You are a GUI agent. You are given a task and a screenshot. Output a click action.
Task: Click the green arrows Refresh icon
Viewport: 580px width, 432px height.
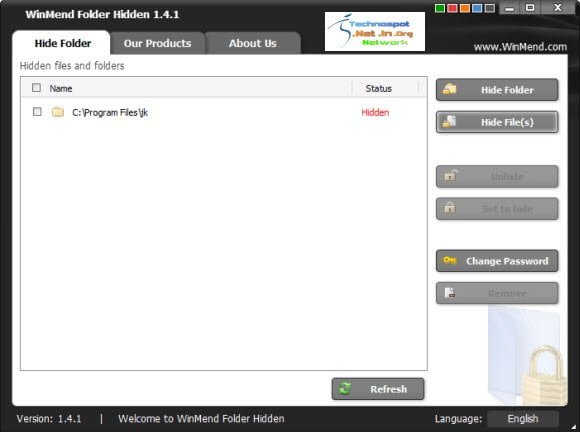pos(345,388)
